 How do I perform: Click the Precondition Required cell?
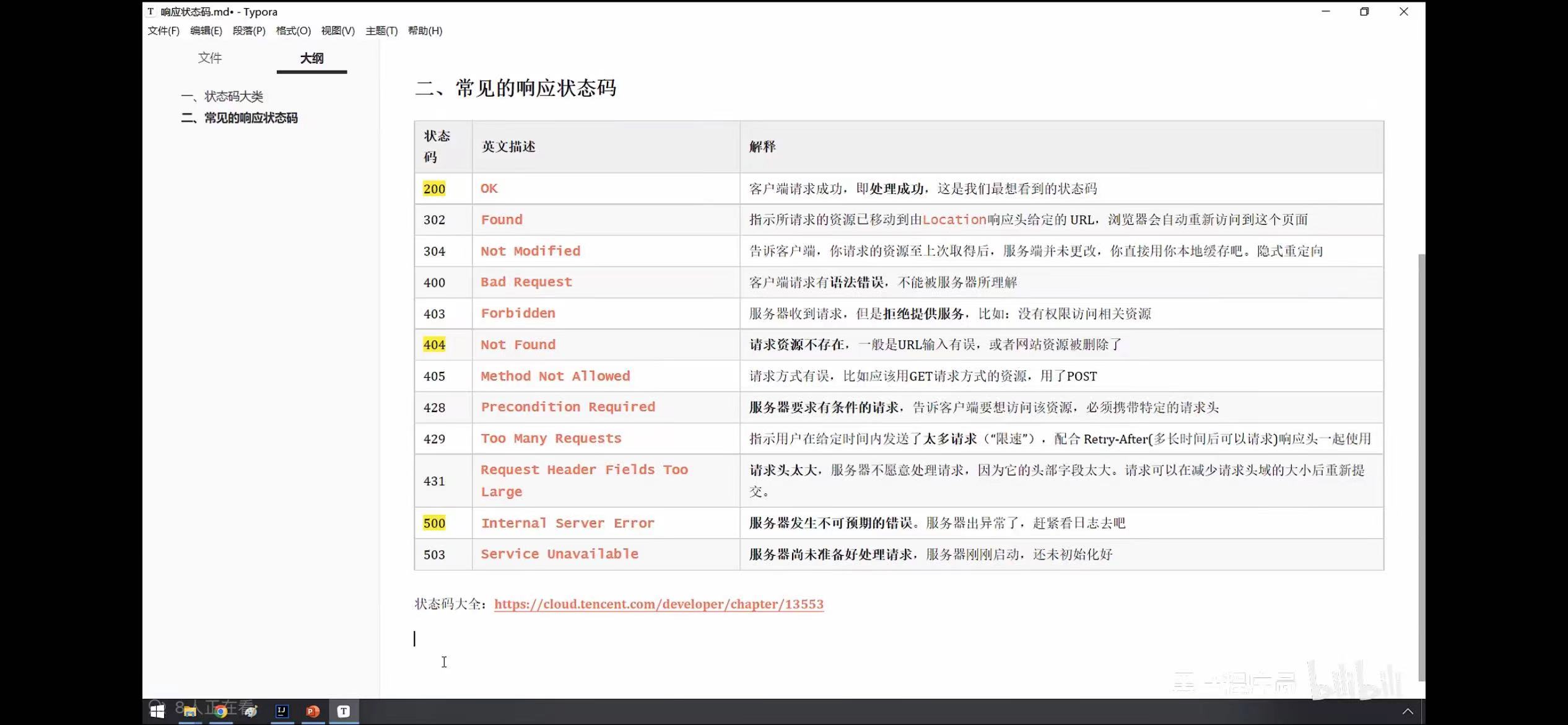(606, 408)
